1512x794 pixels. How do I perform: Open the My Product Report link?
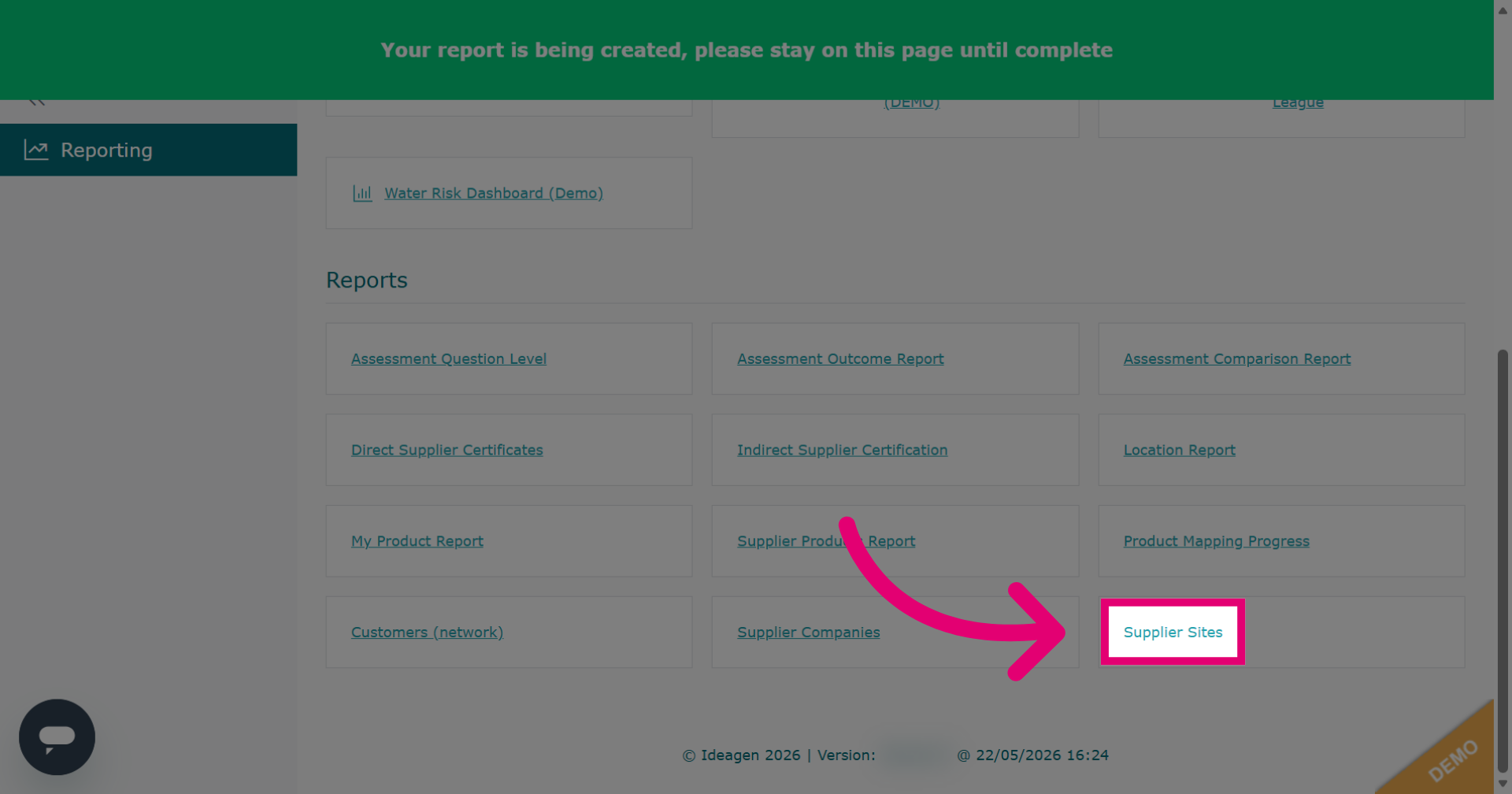[417, 541]
